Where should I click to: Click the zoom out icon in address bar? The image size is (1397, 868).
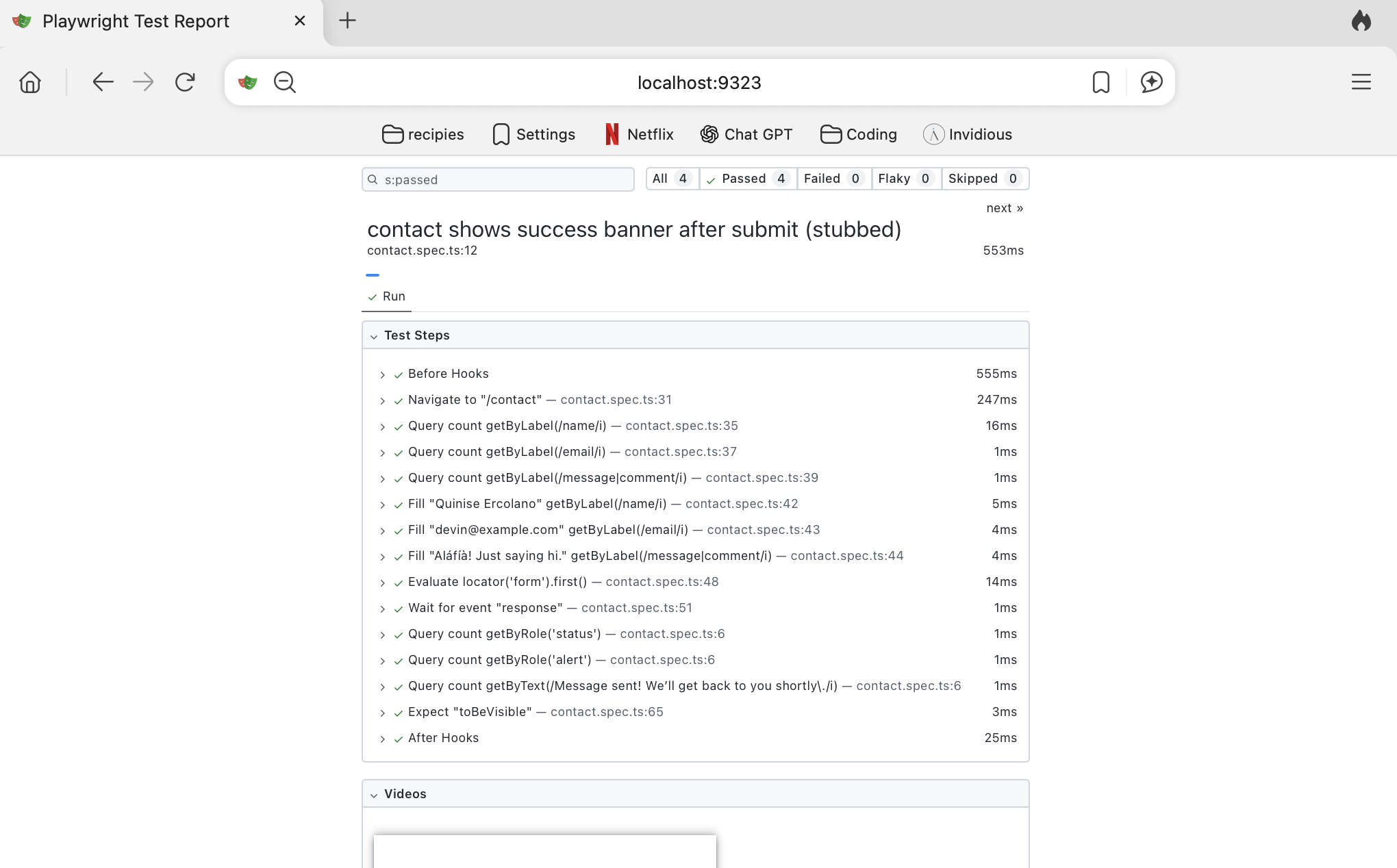click(284, 82)
